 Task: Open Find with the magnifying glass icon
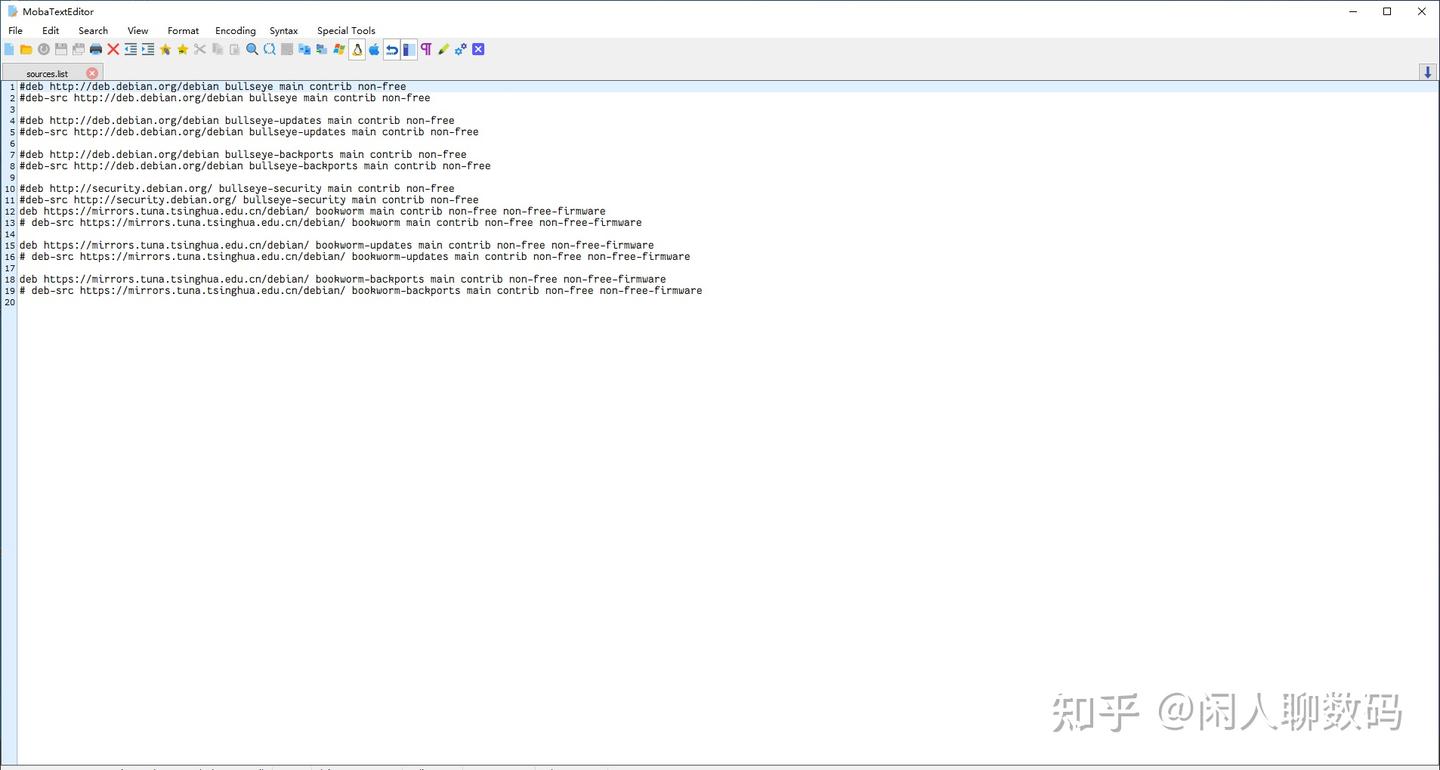[252, 49]
